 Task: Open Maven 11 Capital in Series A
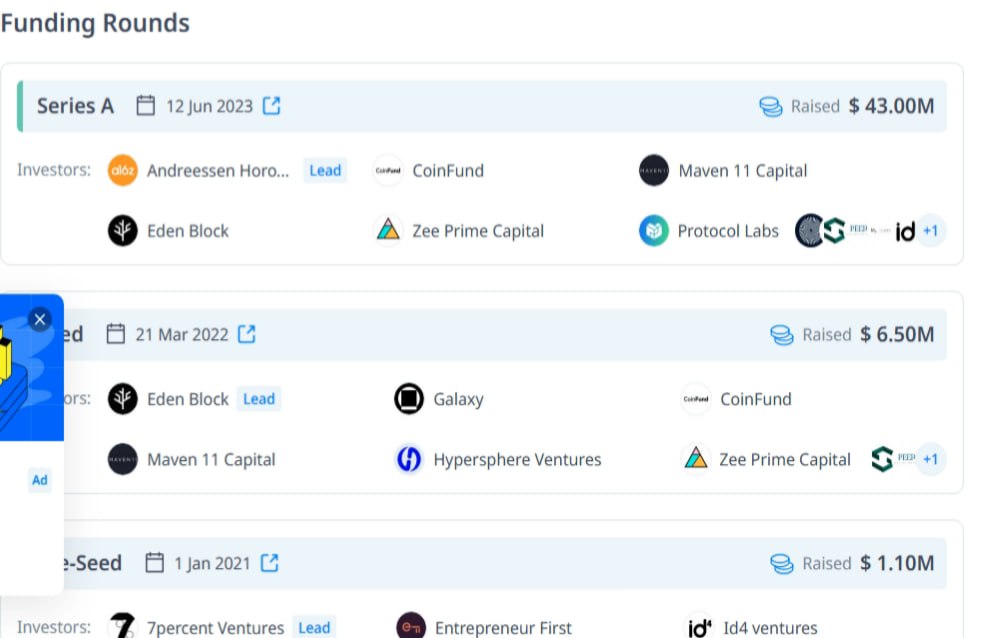(x=742, y=171)
